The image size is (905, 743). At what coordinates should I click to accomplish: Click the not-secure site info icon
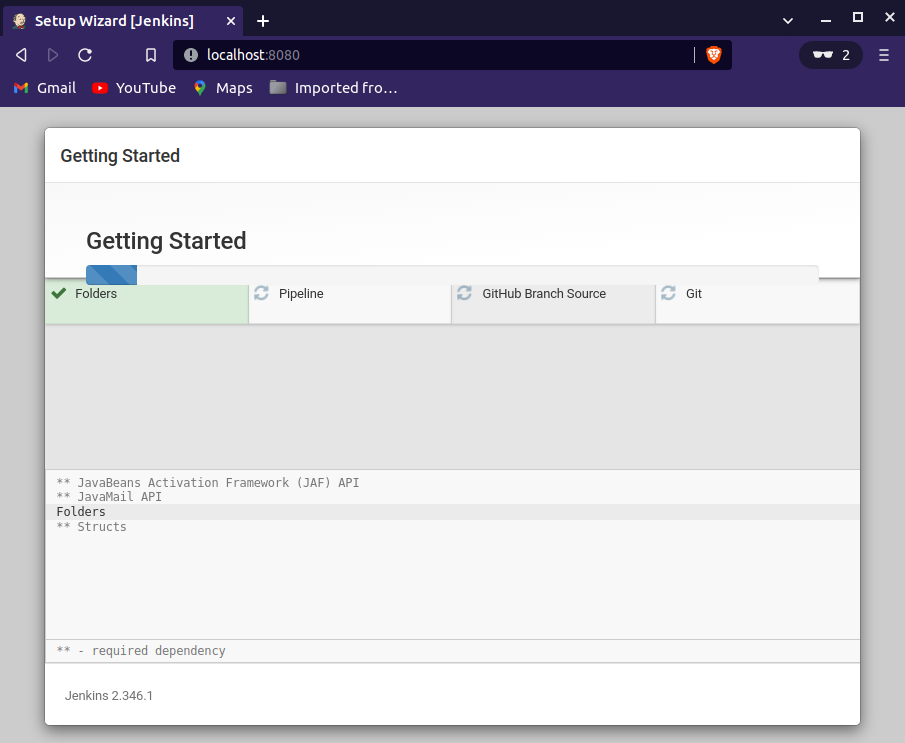click(x=191, y=55)
